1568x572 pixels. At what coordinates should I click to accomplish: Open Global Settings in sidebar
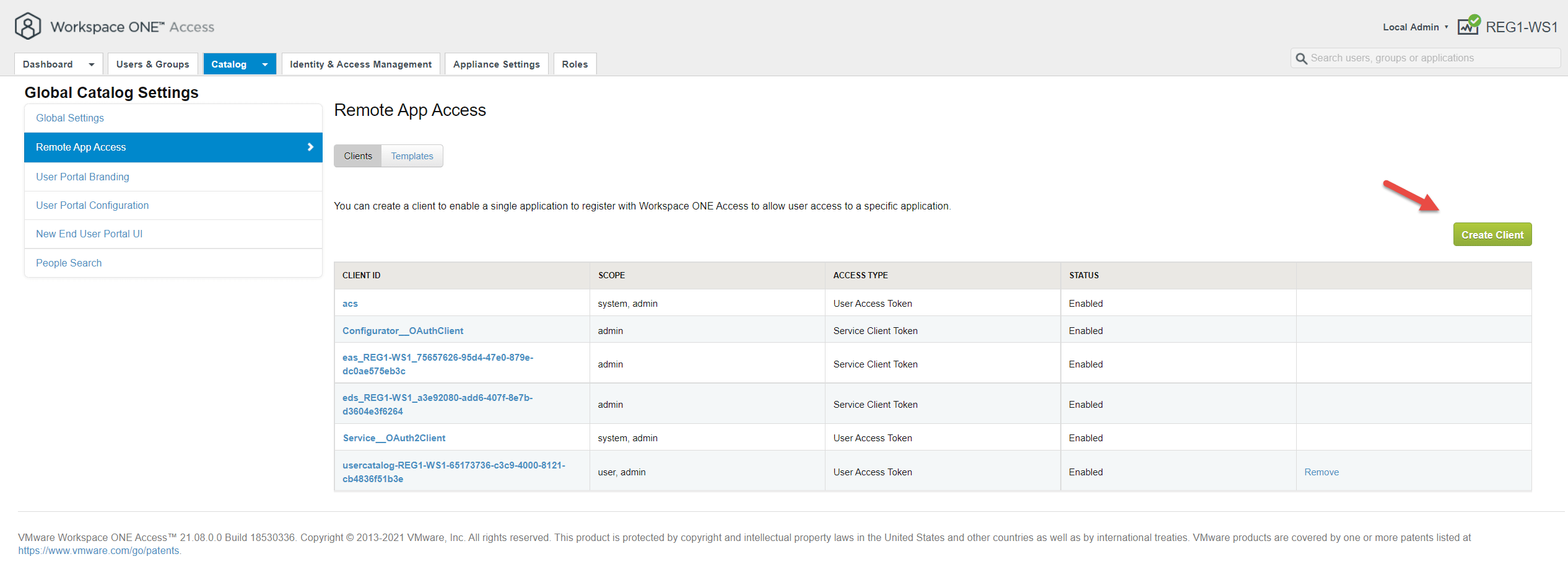(x=173, y=118)
